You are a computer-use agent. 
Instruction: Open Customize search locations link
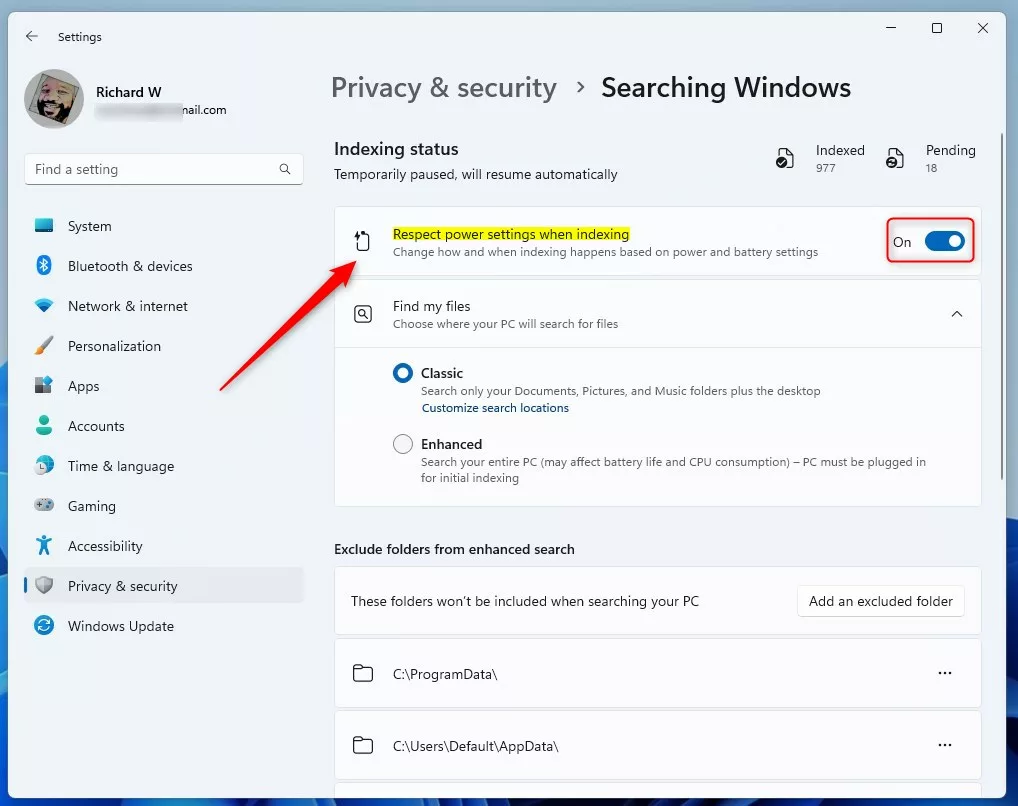pyautogui.click(x=495, y=408)
